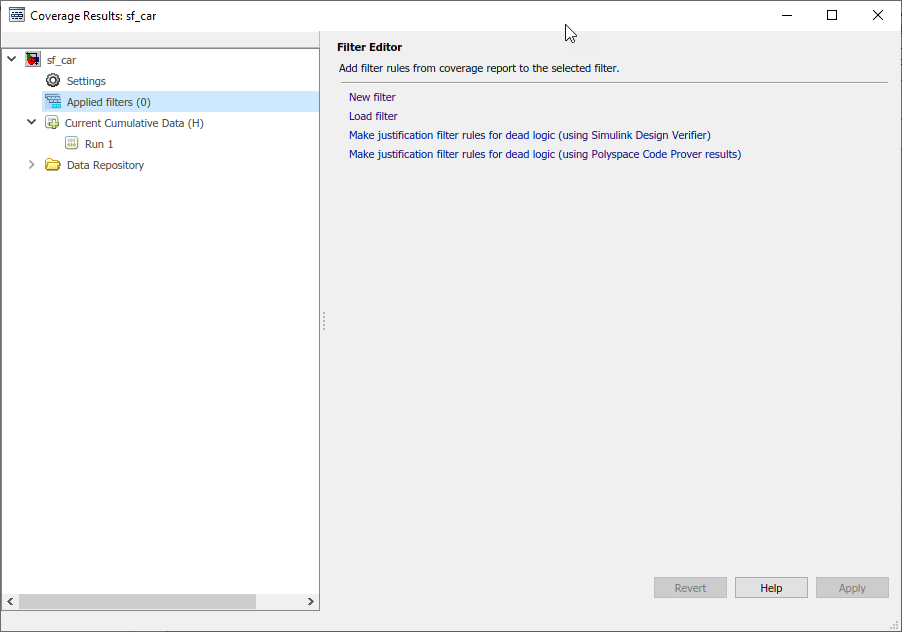Viewport: 902px width, 632px height.
Task: Click the panel splitter handle dots
Action: 323,321
